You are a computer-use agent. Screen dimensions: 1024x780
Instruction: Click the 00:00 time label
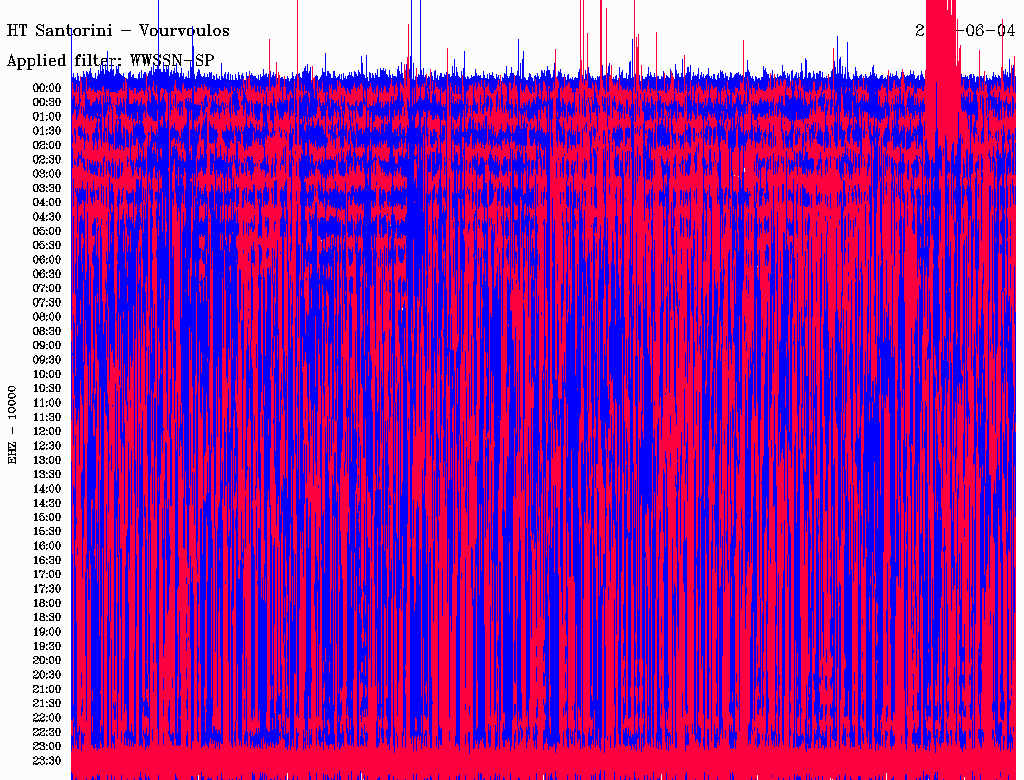point(47,88)
